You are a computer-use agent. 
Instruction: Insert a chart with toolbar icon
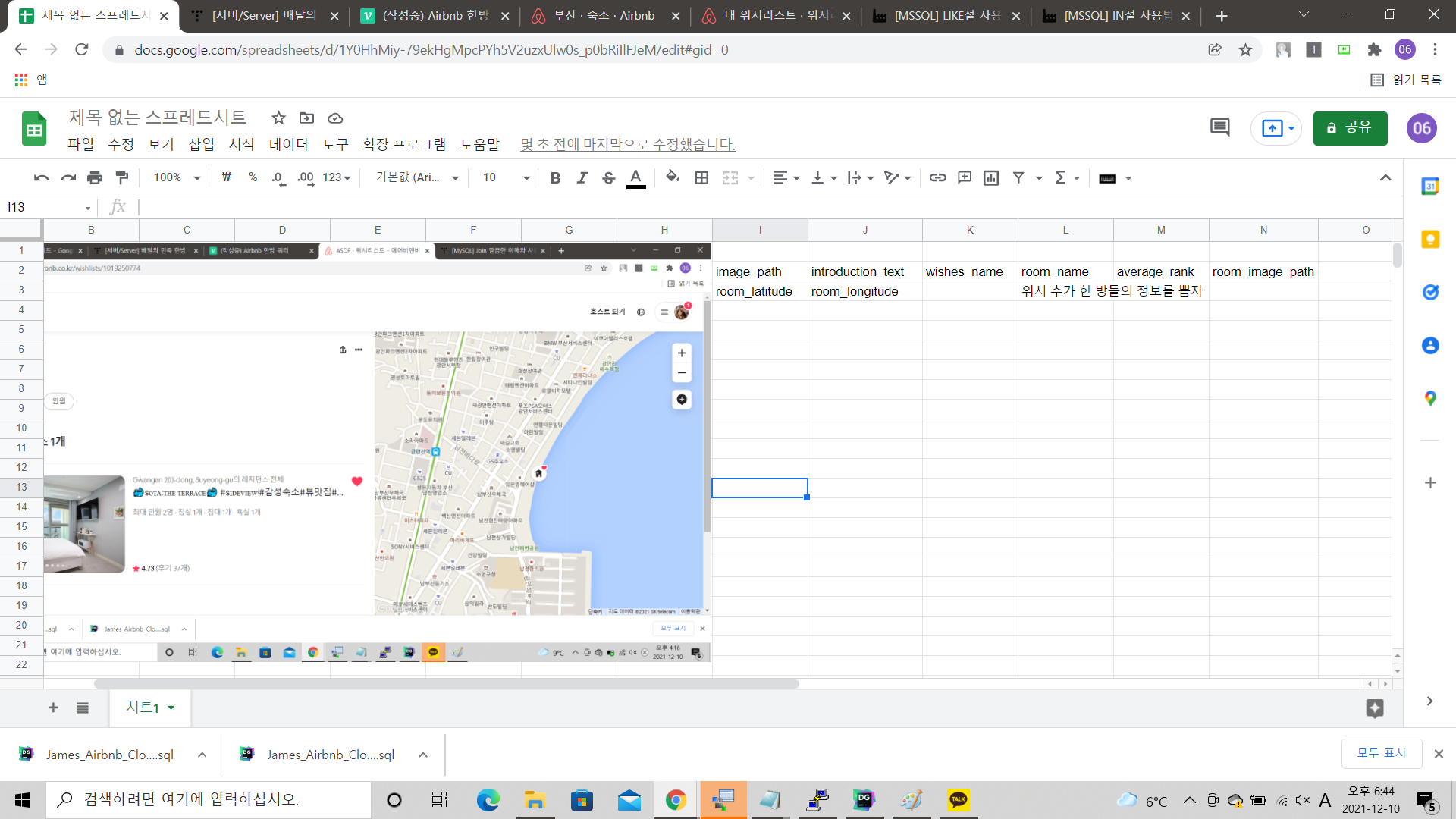(x=990, y=177)
